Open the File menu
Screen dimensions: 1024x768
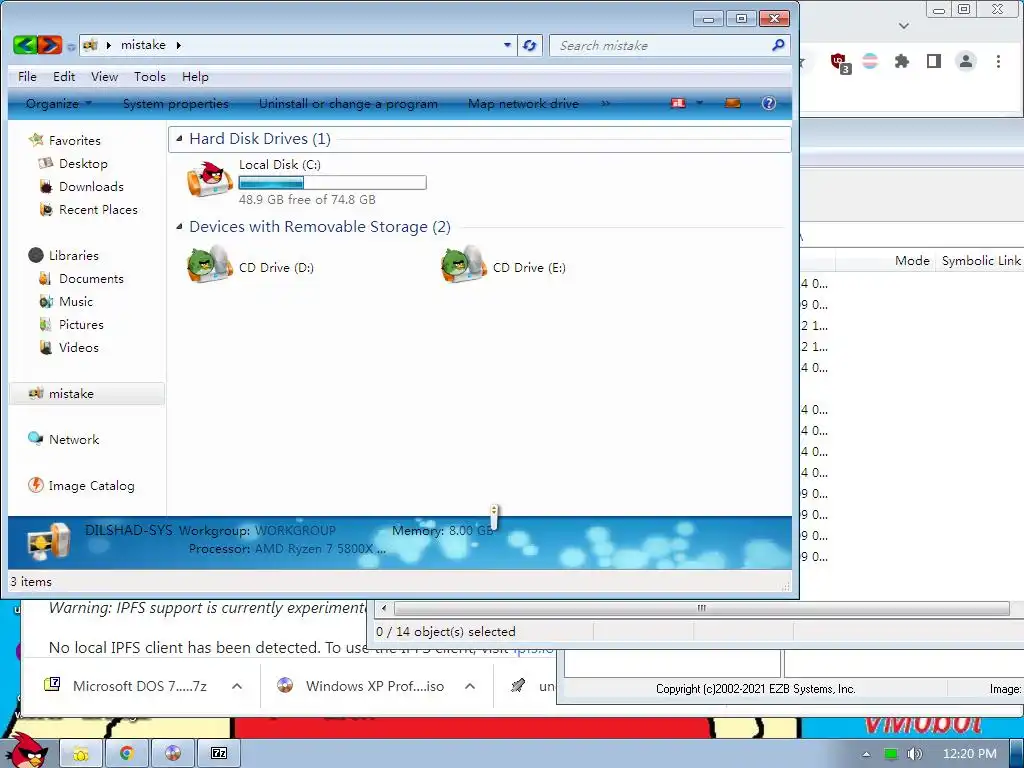coord(27,76)
